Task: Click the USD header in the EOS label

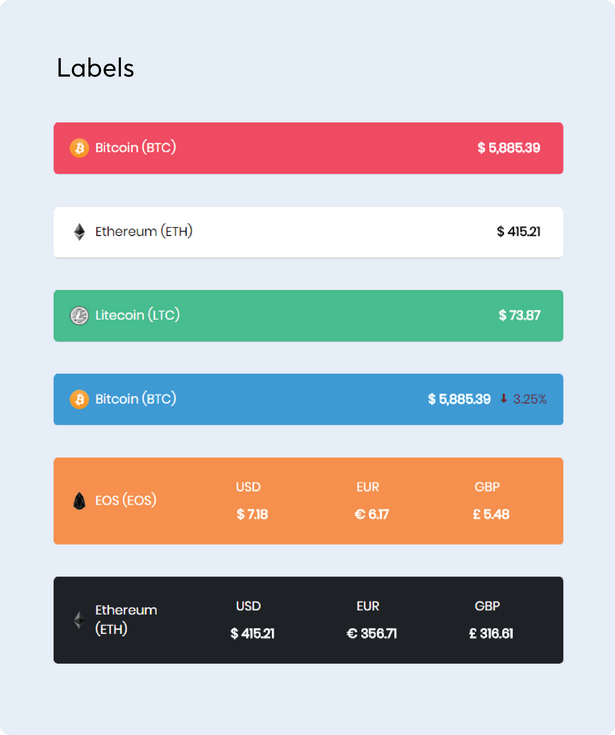Action: [x=248, y=487]
